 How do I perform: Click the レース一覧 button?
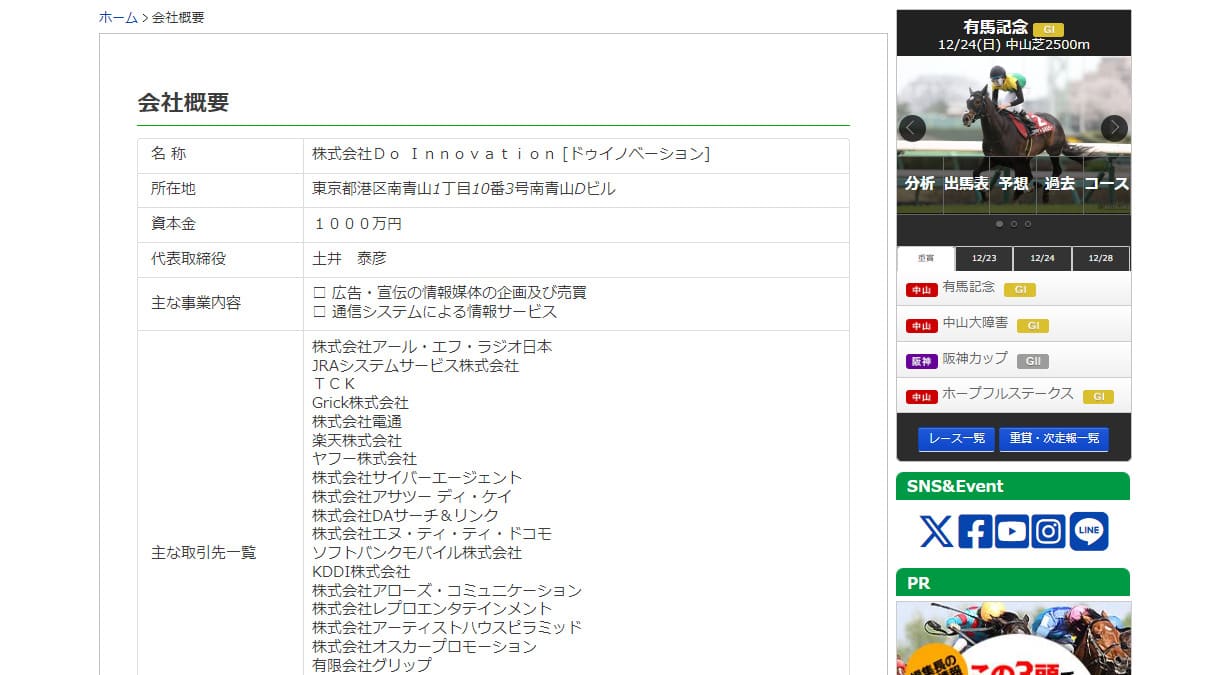point(956,439)
